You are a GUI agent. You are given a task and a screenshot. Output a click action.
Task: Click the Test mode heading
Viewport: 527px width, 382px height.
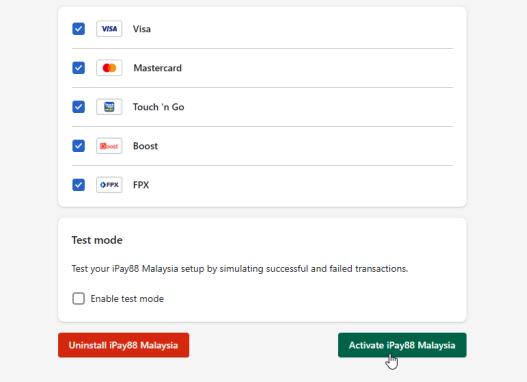(x=97, y=240)
